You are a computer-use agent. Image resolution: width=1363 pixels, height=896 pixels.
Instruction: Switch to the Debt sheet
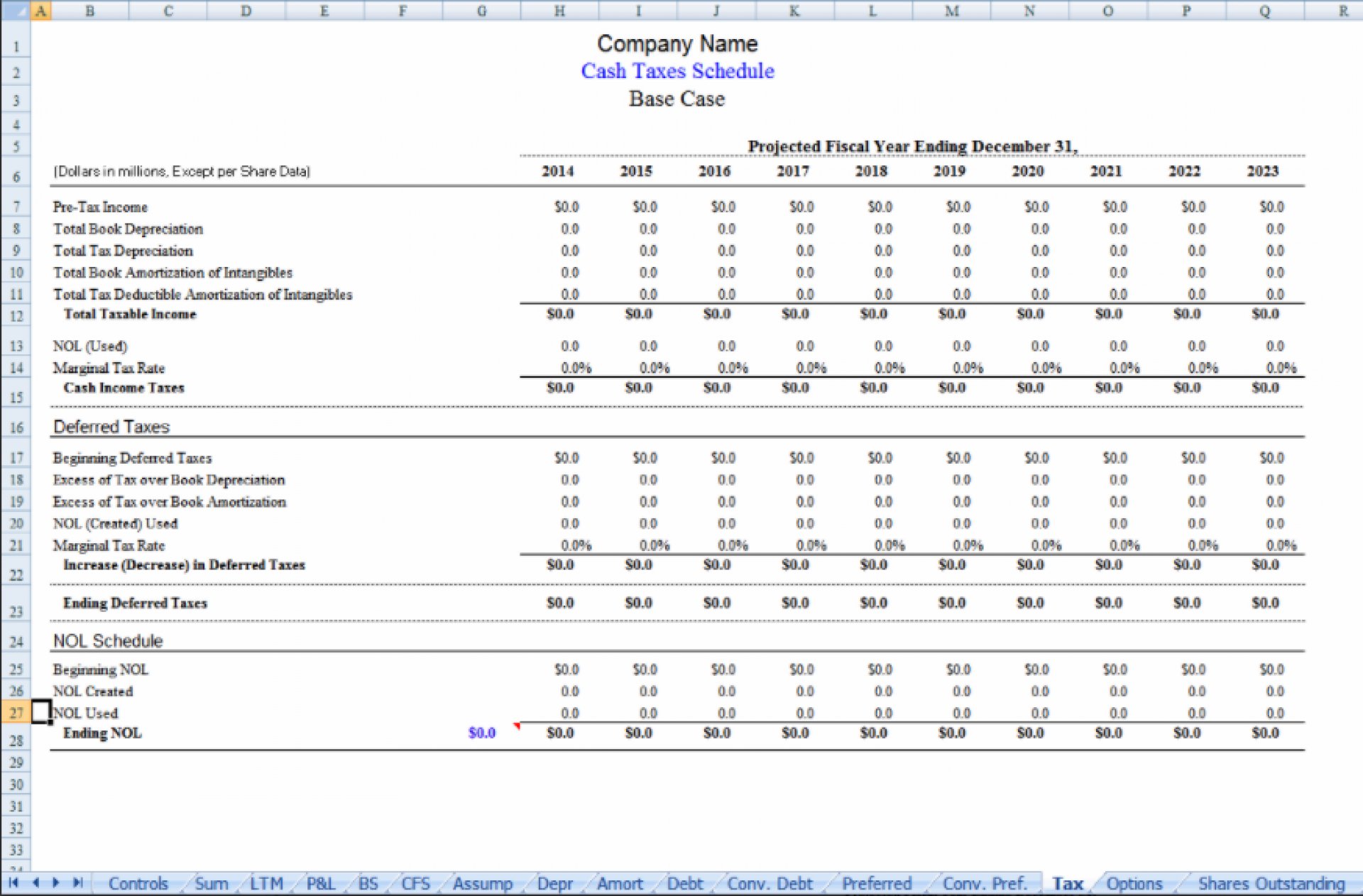tap(685, 883)
